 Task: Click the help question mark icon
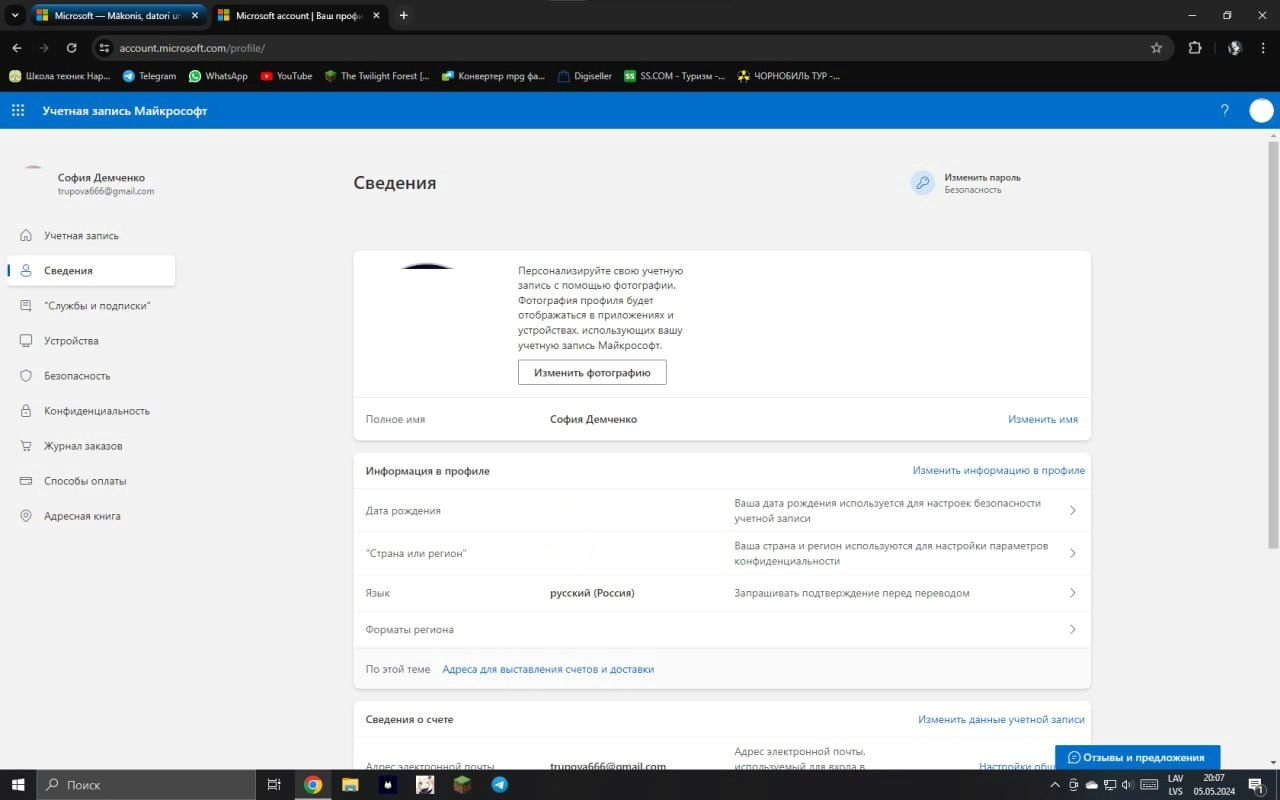click(x=1225, y=110)
